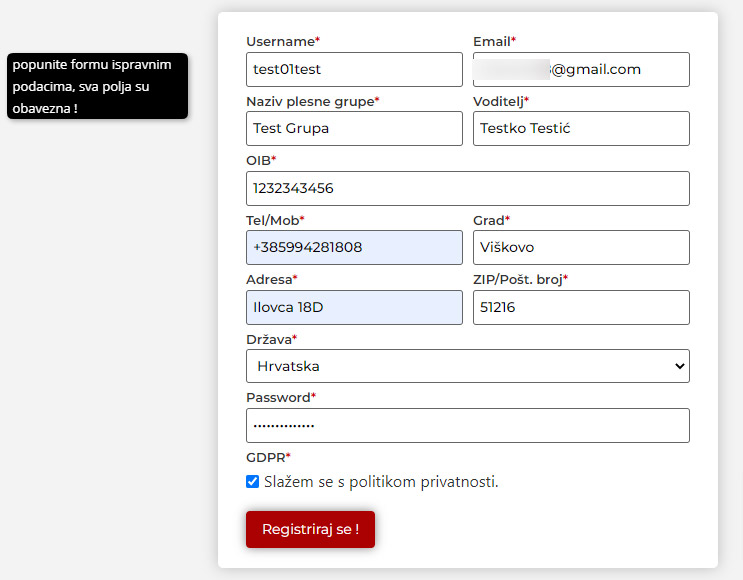Select the Adresa field with Ilovca 18D

(354, 308)
